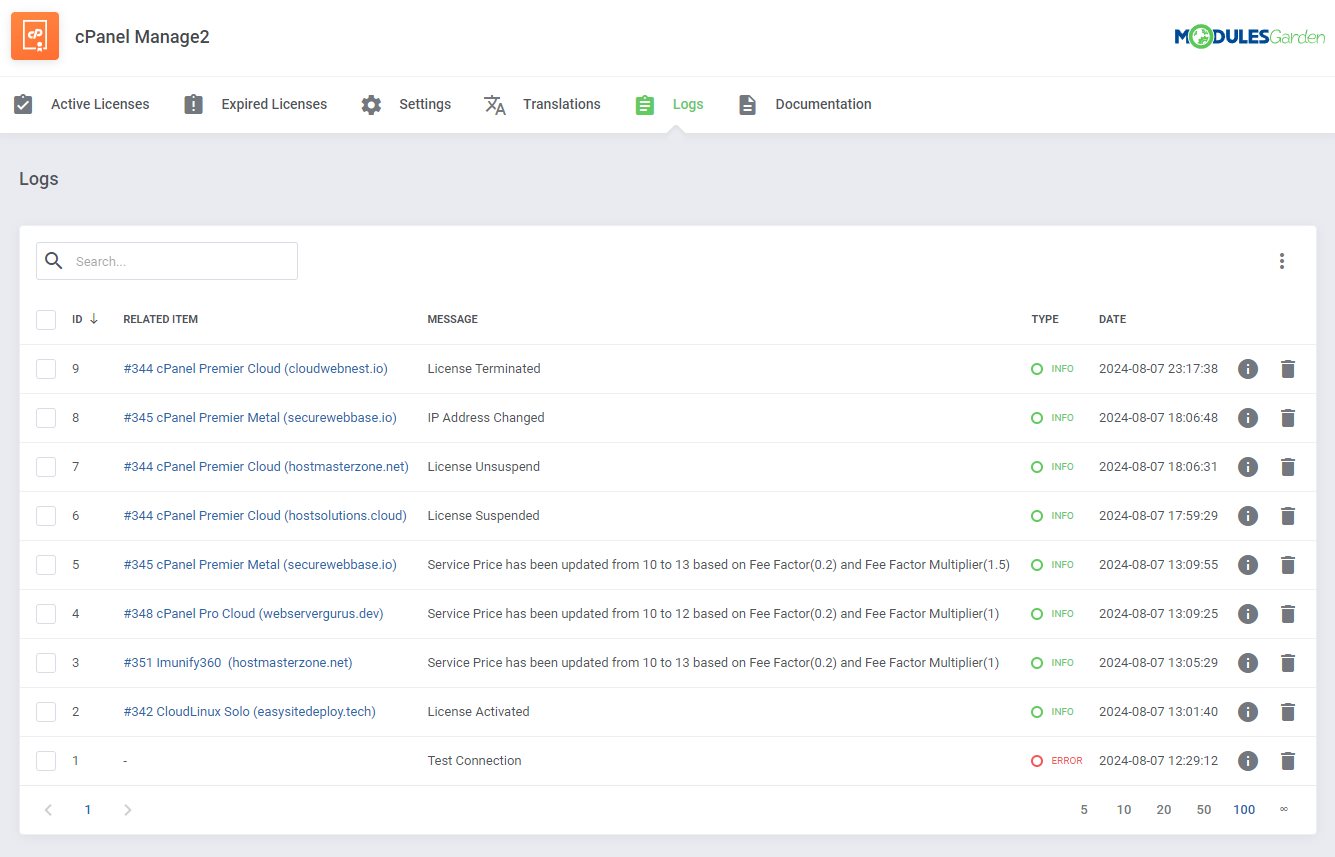Delete log 2 License Activated
The image size is (1335, 857).
(1288, 712)
